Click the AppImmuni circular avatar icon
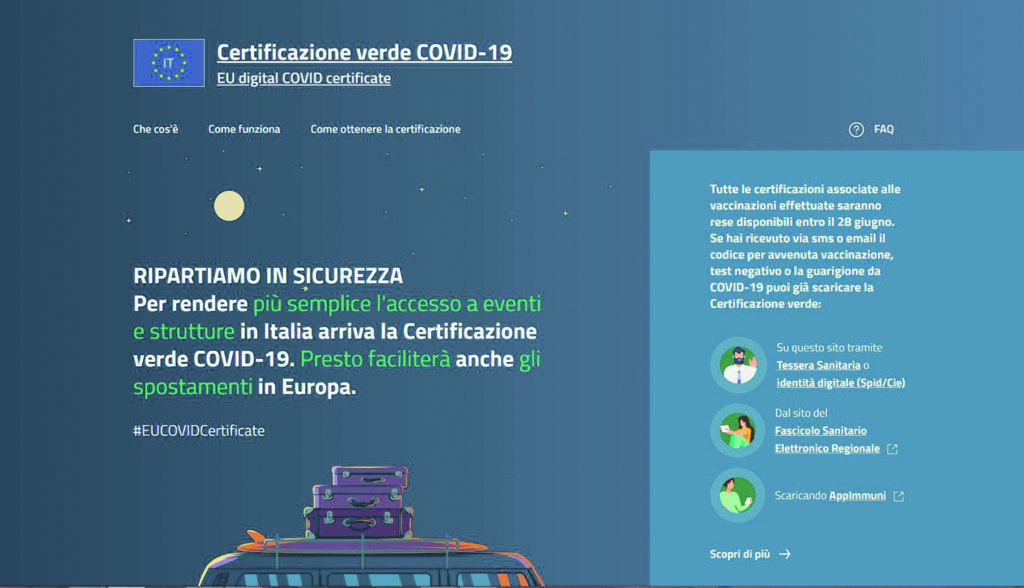The height and width of the screenshot is (588, 1024). [737, 495]
